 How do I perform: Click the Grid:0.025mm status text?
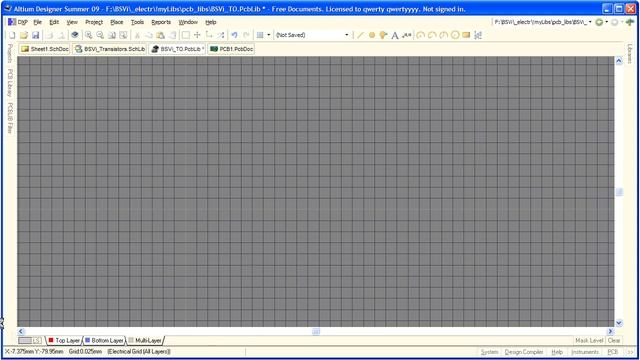click(x=85, y=351)
